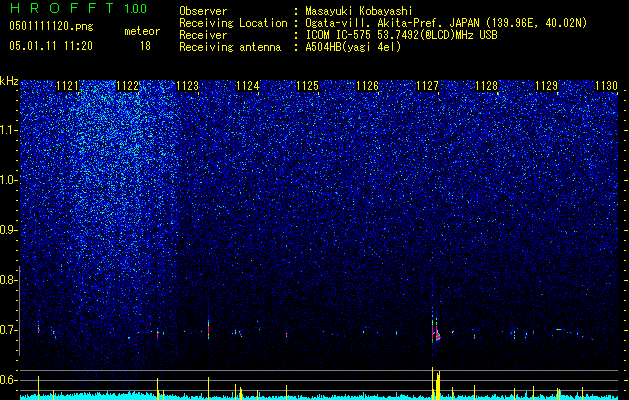The image size is (629, 400).
Task: Click the 1130 time axis label
Action: (606, 85)
